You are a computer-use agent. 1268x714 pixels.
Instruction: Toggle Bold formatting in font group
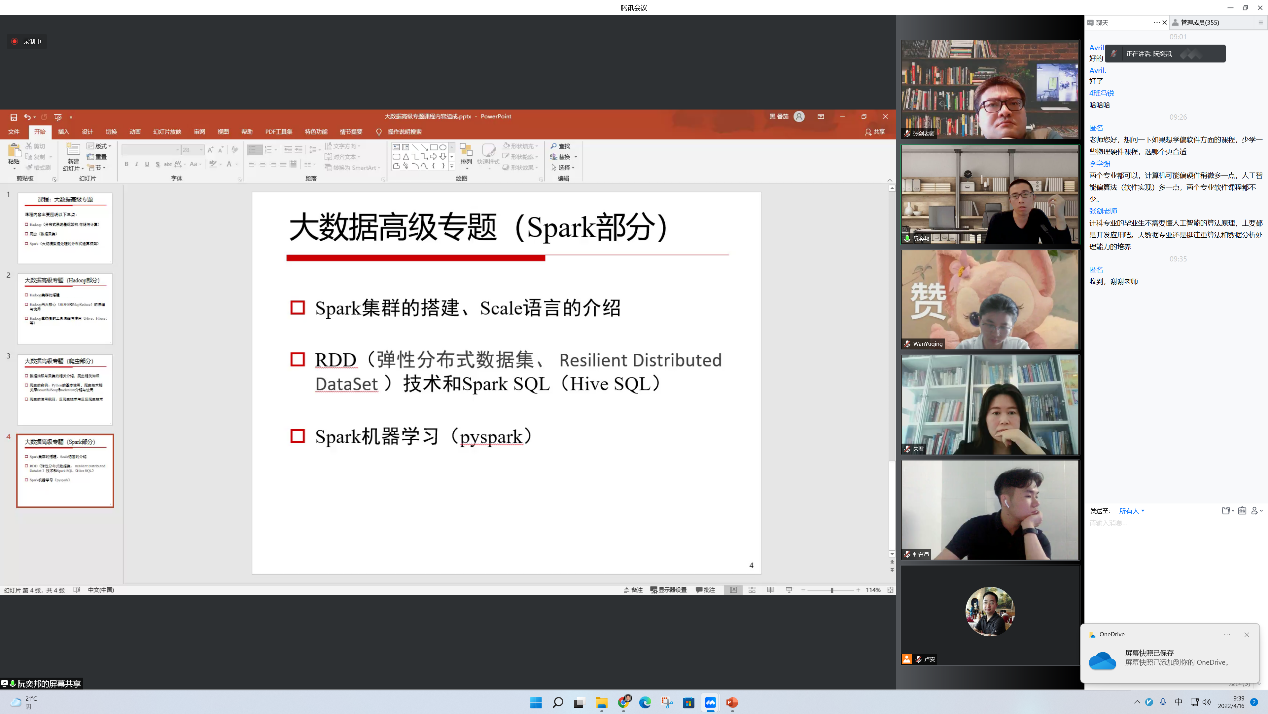[126, 164]
